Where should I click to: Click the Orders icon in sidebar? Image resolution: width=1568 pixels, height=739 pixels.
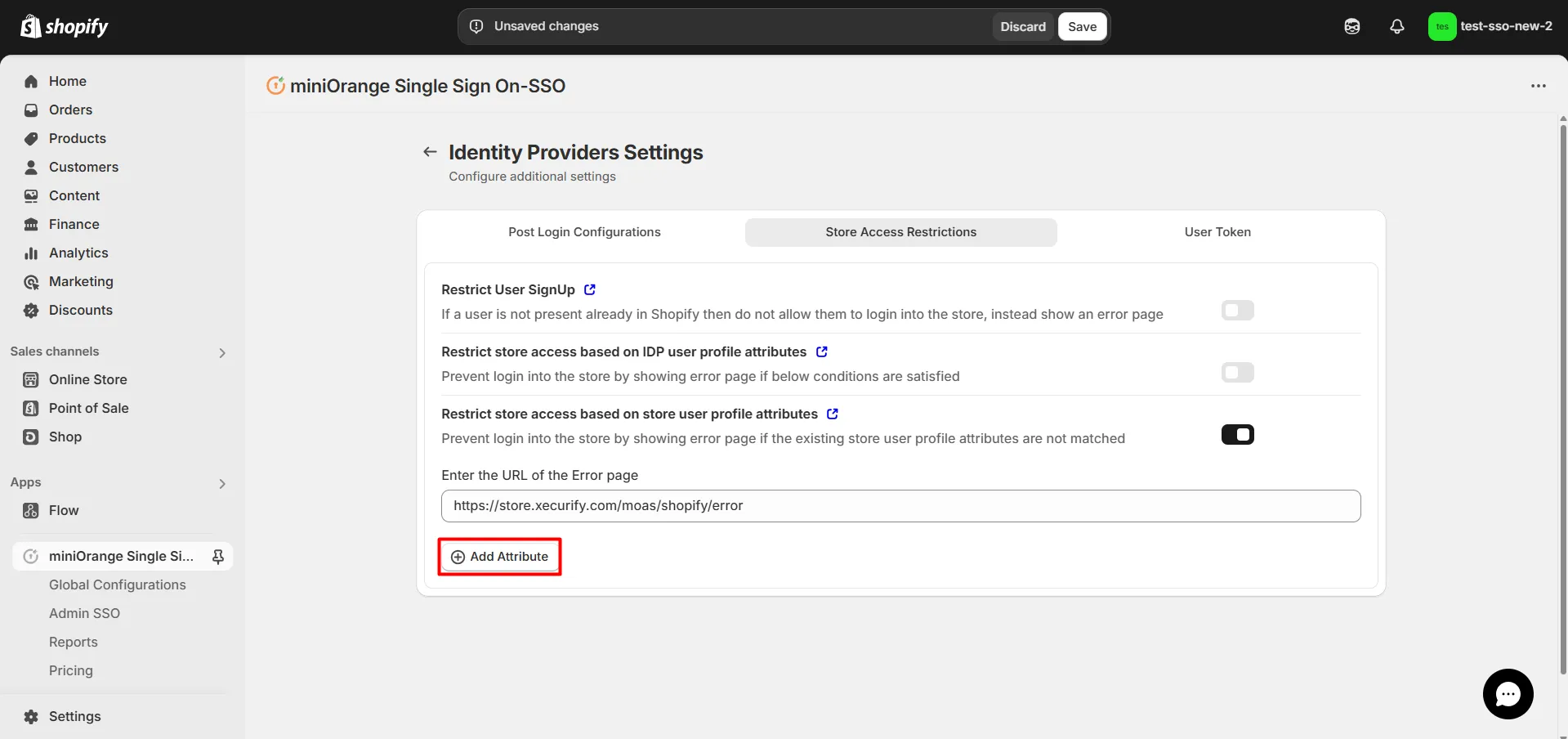coord(31,110)
